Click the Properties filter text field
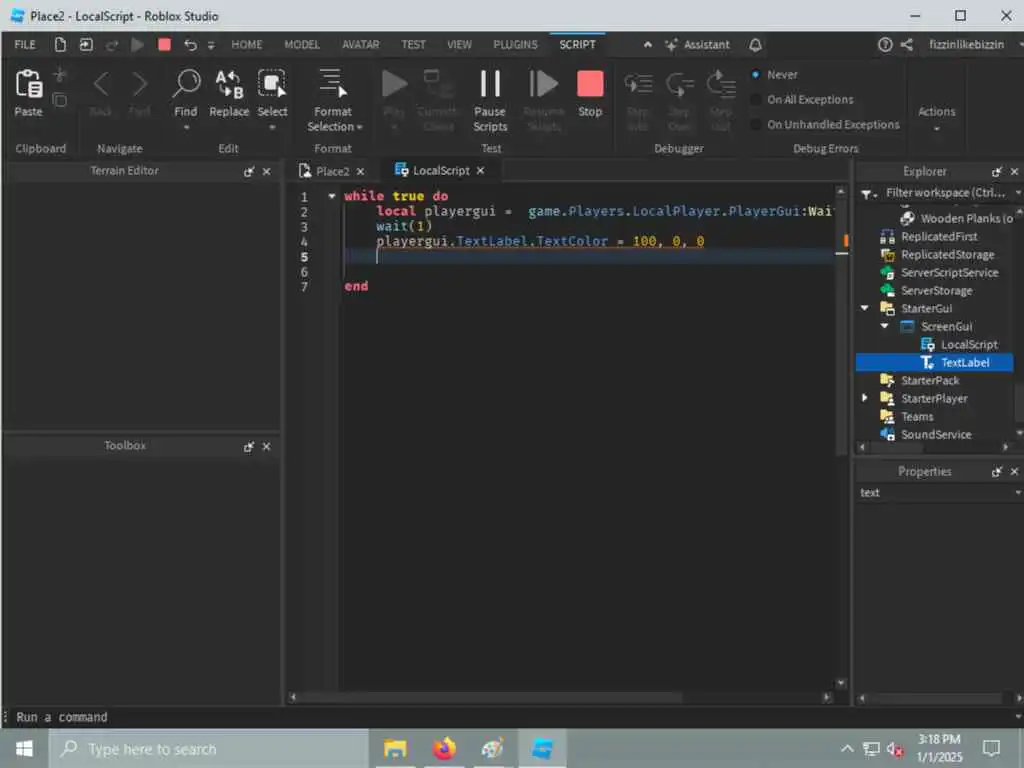1024x768 pixels. (935, 493)
